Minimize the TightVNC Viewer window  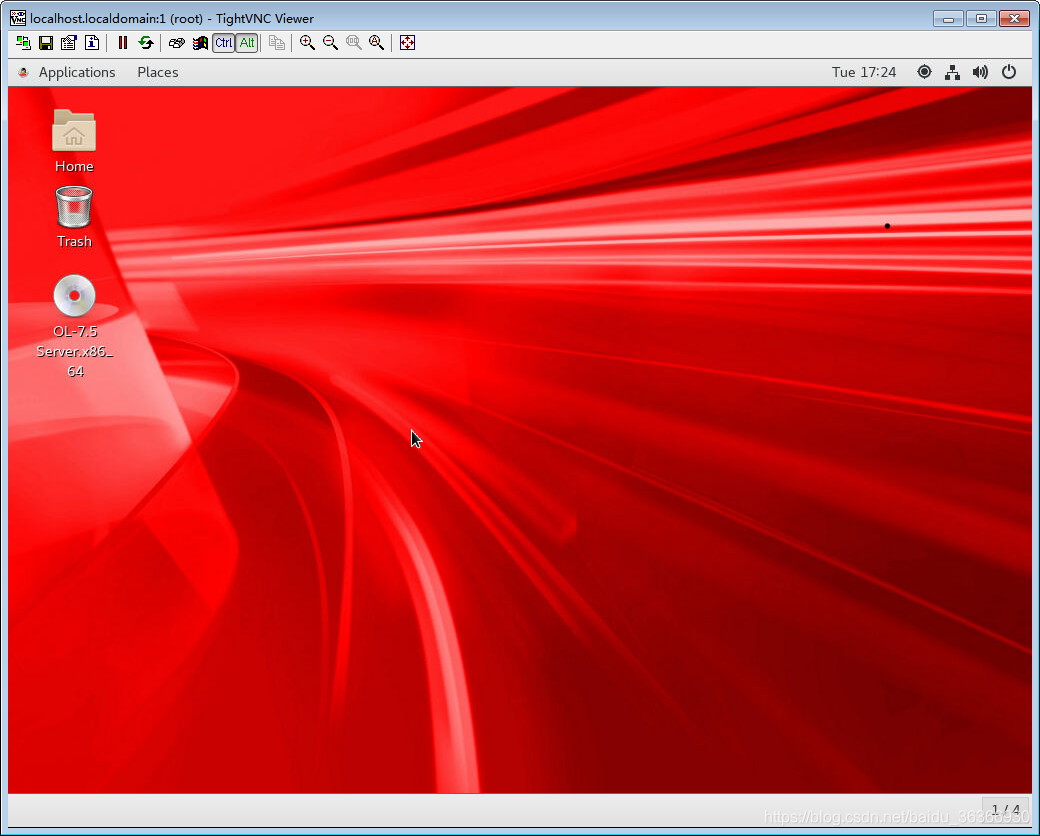point(948,19)
